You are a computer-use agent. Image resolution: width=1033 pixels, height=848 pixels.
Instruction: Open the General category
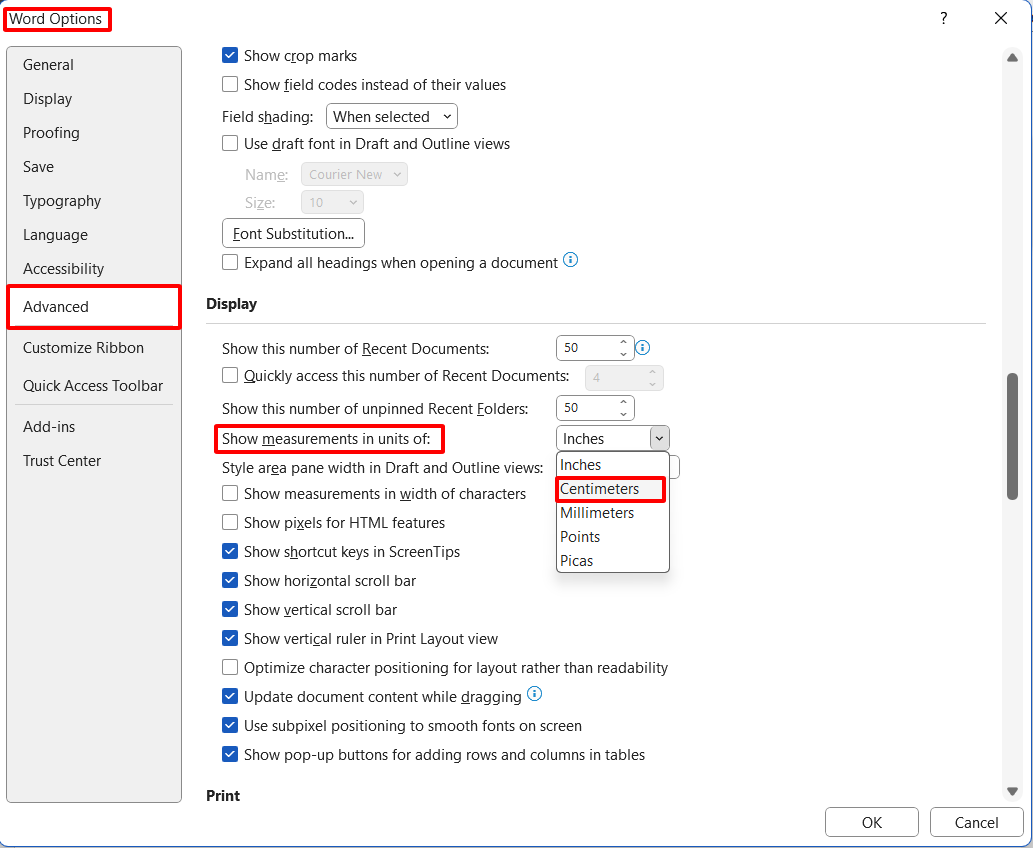tap(94, 65)
